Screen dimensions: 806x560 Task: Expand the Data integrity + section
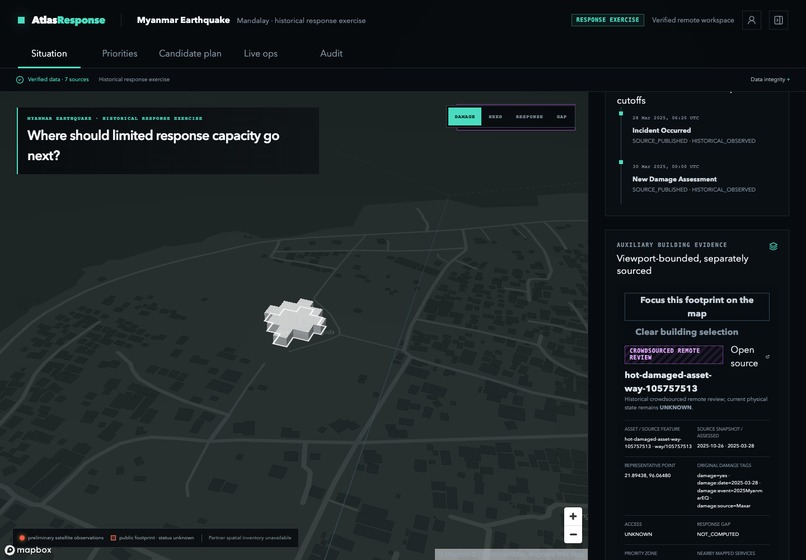770,80
